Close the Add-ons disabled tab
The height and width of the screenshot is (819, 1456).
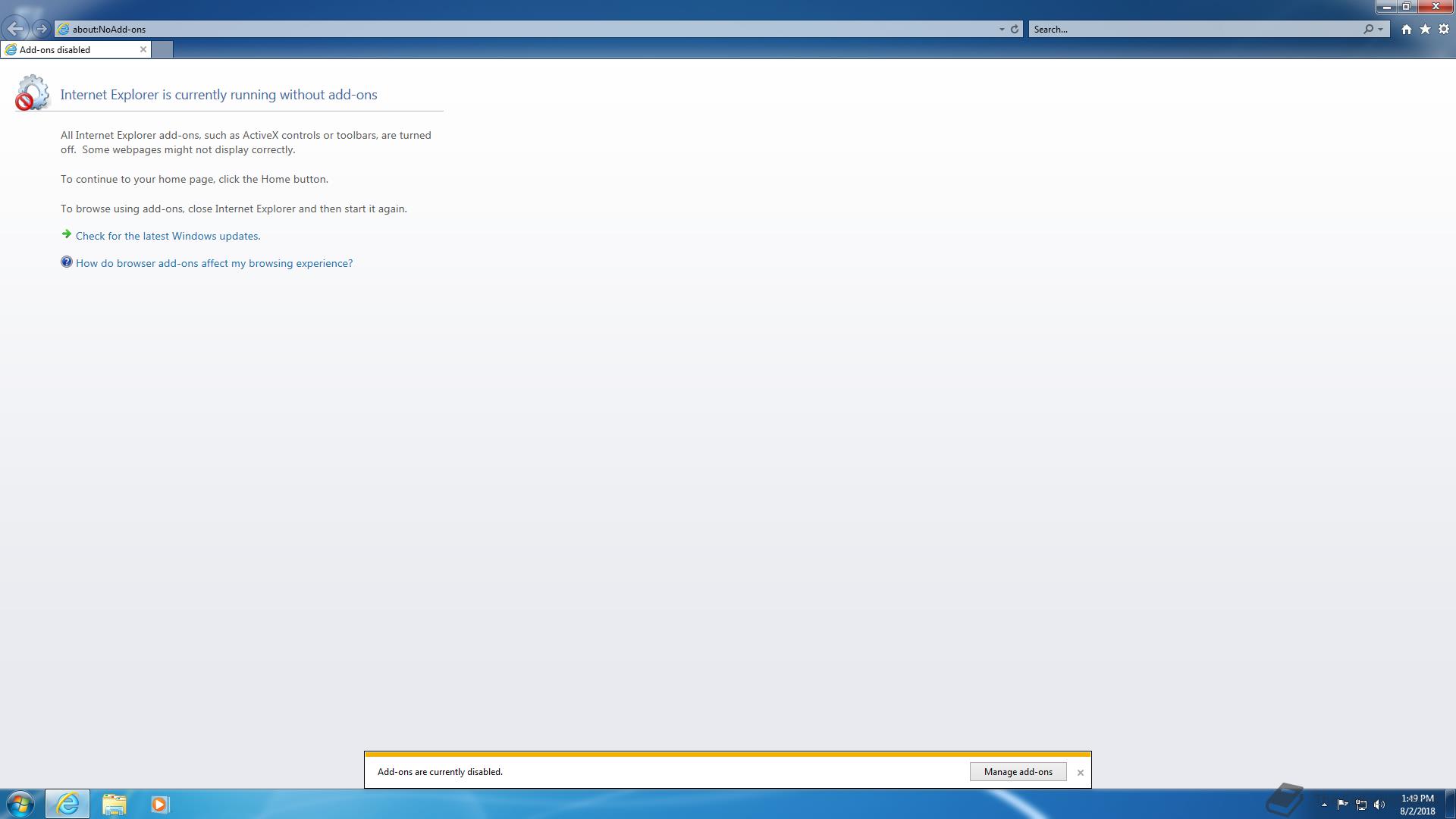point(143,49)
